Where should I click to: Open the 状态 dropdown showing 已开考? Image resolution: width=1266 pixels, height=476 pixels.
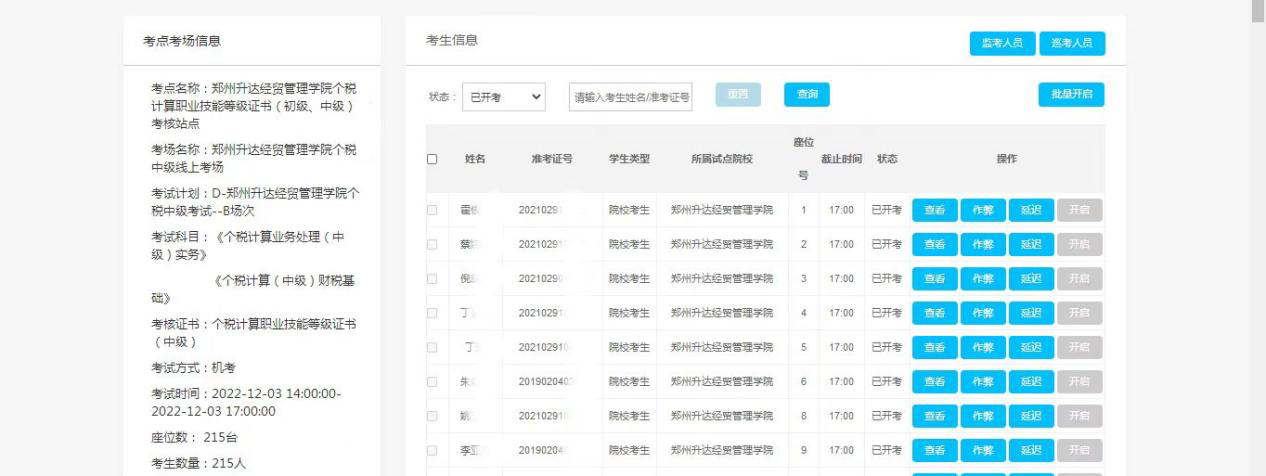(503, 96)
